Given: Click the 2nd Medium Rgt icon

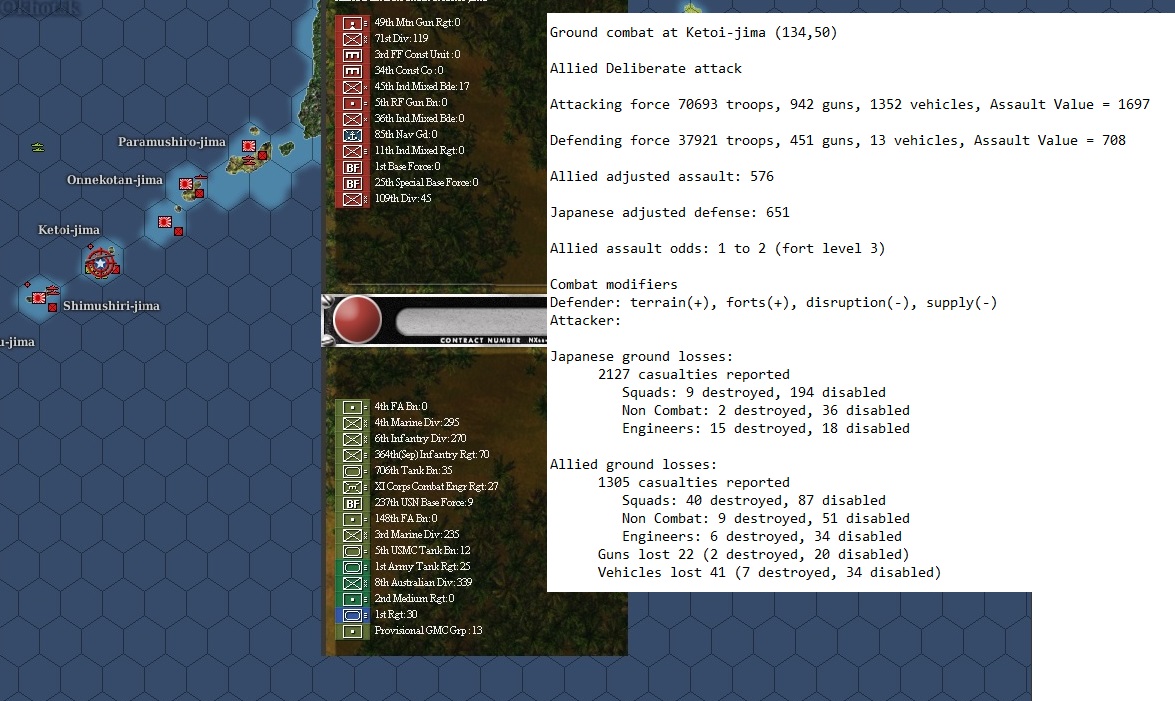Looking at the screenshot, I should coord(352,600).
